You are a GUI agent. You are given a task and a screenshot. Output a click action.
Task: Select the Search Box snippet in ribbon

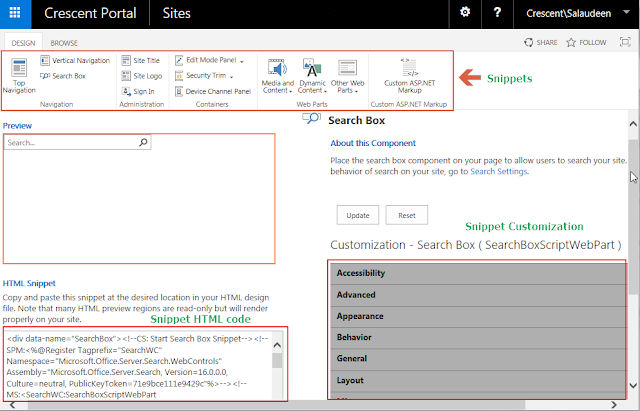coord(63,76)
